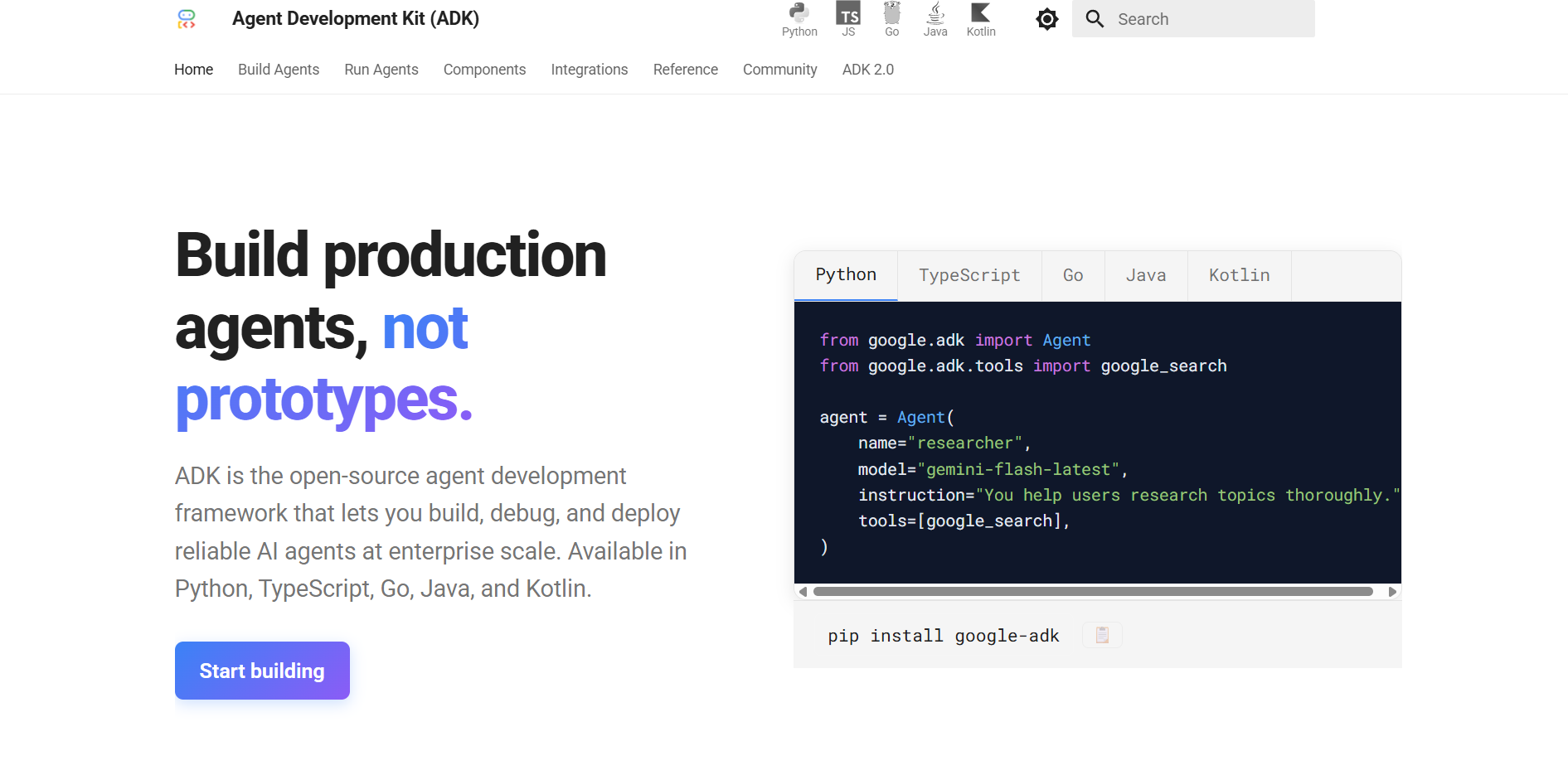
Task: Open the Reference nav tab
Action: (686, 70)
